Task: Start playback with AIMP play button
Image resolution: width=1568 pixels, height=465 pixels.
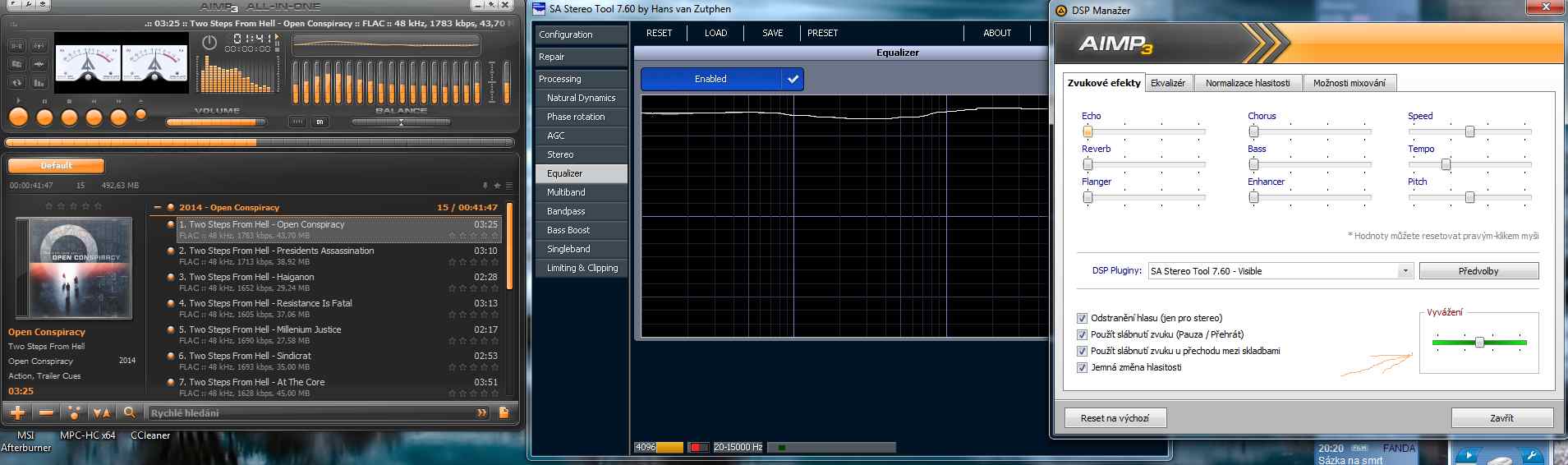Action: tap(18, 117)
